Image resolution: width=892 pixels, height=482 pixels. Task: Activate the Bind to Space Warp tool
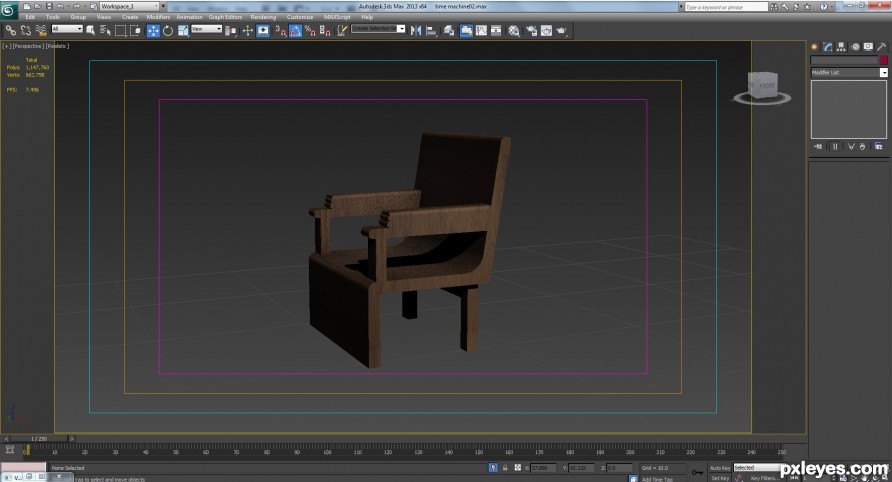(40, 30)
